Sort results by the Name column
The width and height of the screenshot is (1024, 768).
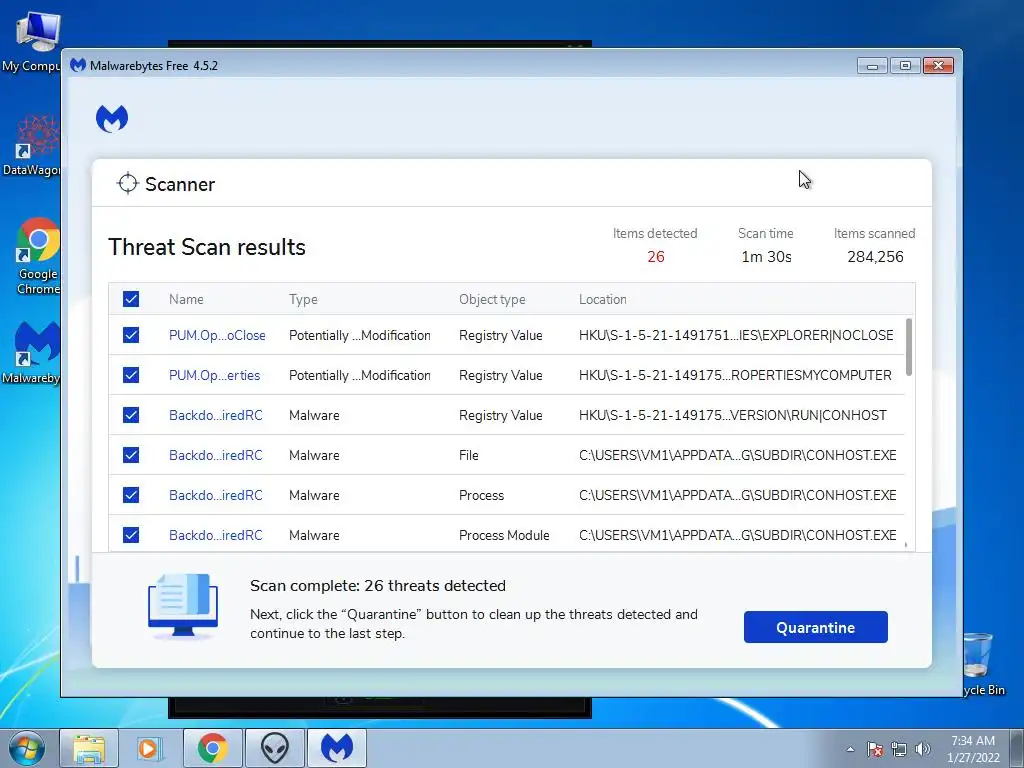186,299
